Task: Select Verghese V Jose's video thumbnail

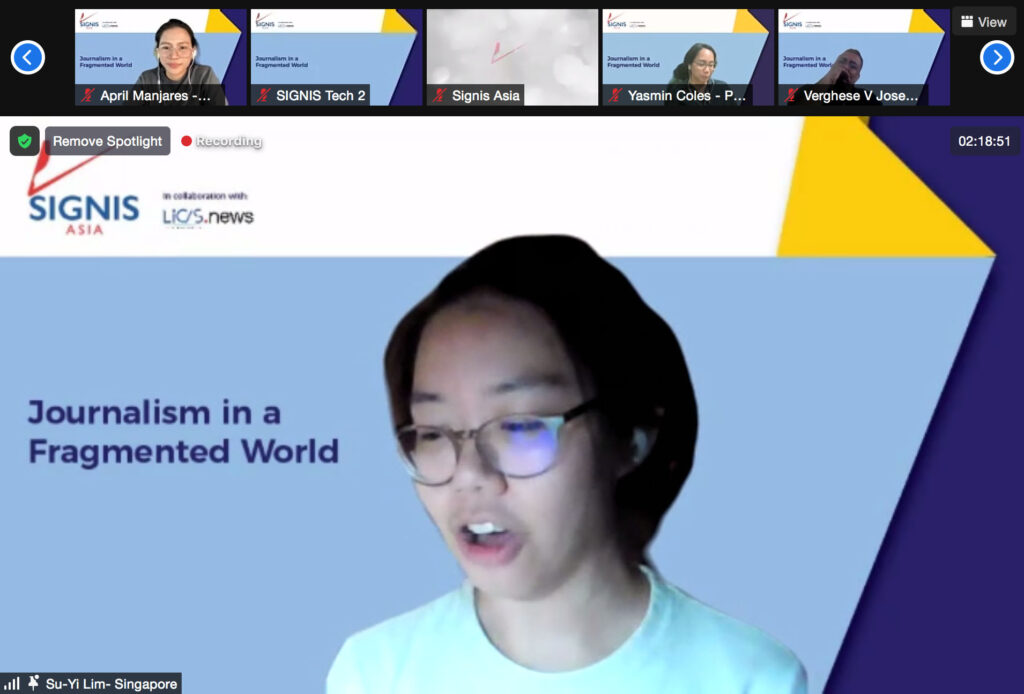Action: pos(863,50)
